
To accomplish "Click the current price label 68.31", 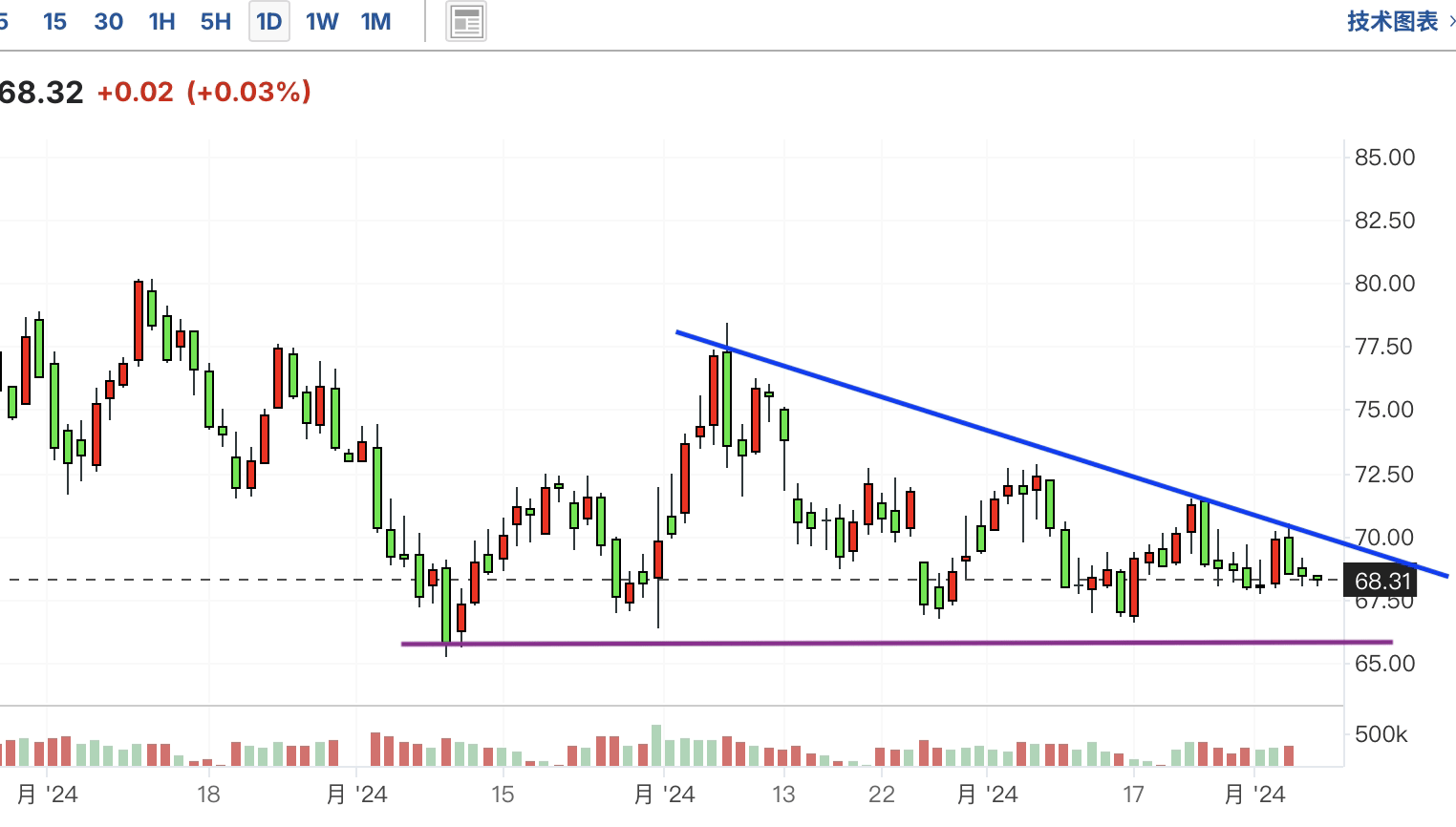I will point(1381,581).
